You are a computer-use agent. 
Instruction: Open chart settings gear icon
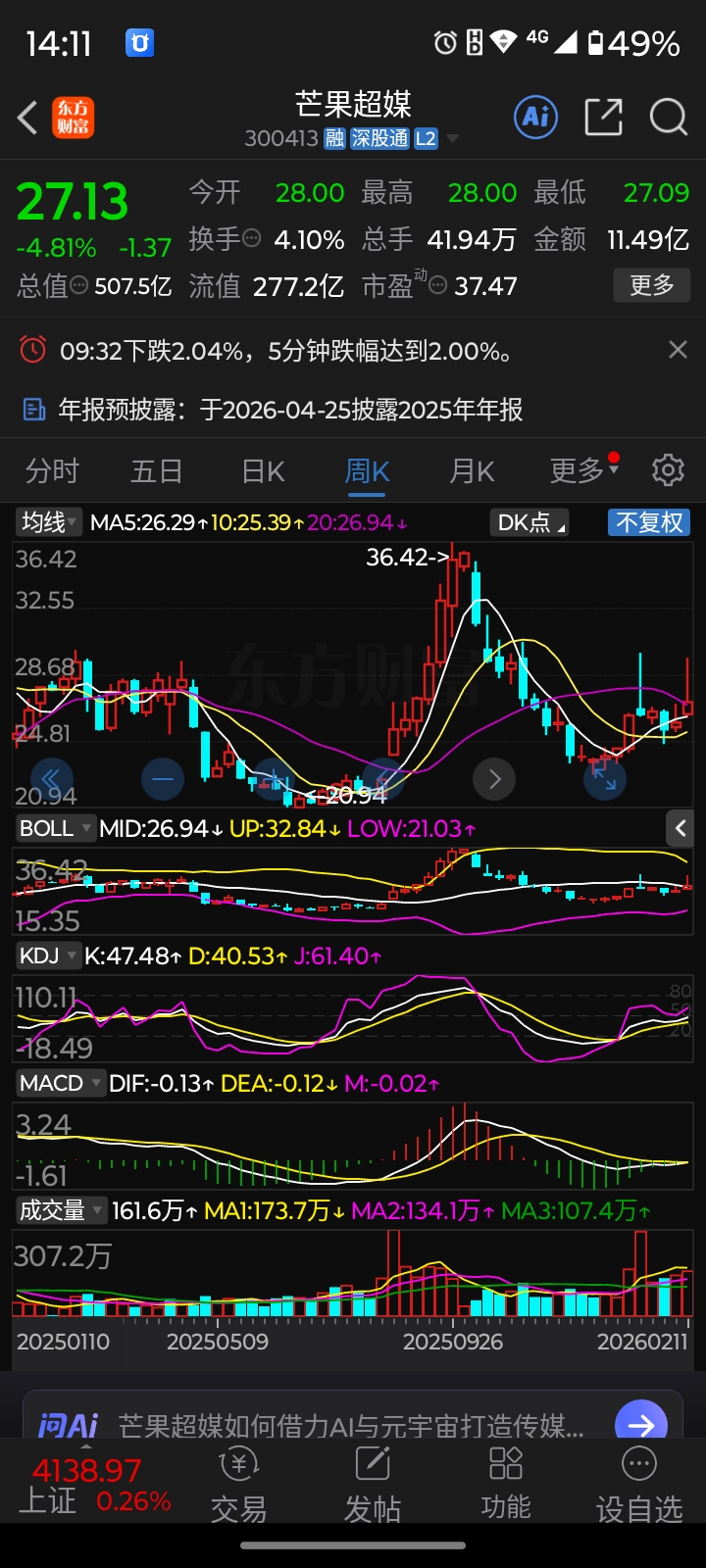pyautogui.click(x=668, y=470)
